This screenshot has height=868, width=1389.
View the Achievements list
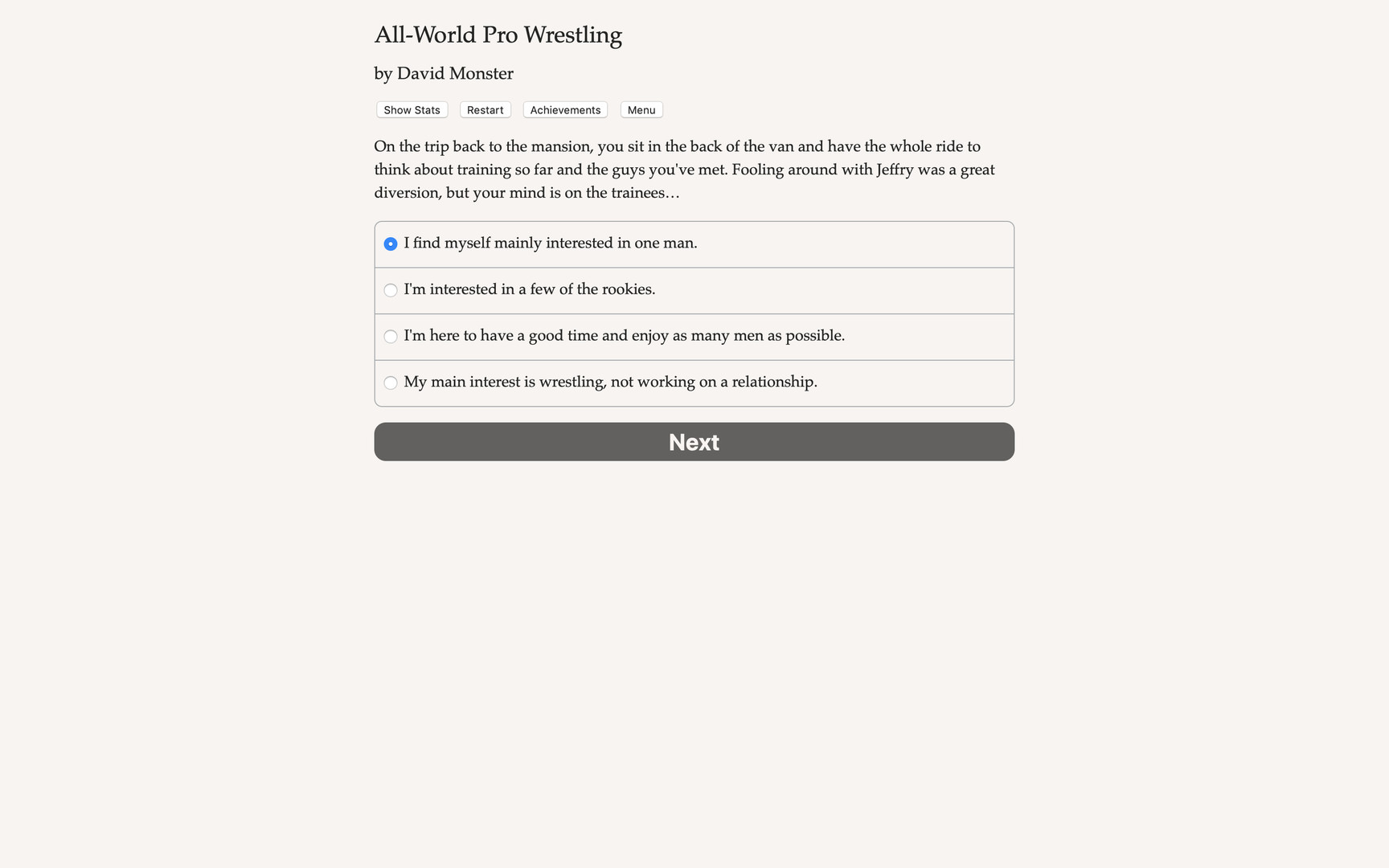(564, 109)
